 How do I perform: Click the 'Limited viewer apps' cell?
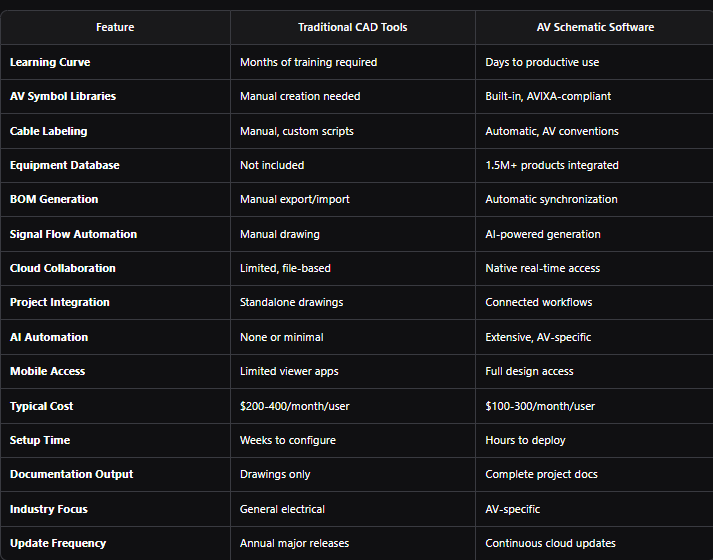(289, 371)
